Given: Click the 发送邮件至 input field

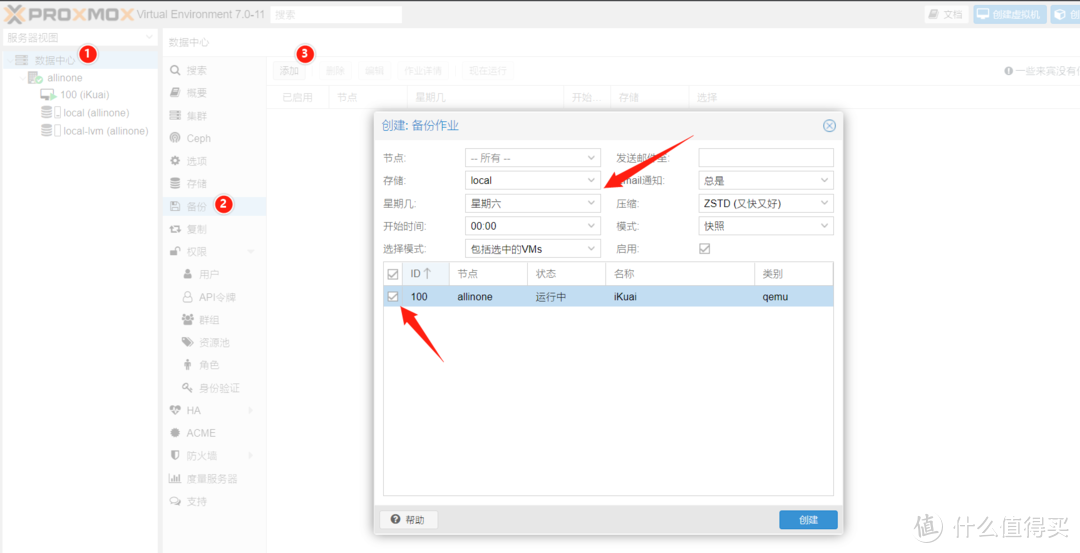Looking at the screenshot, I should click(x=766, y=158).
